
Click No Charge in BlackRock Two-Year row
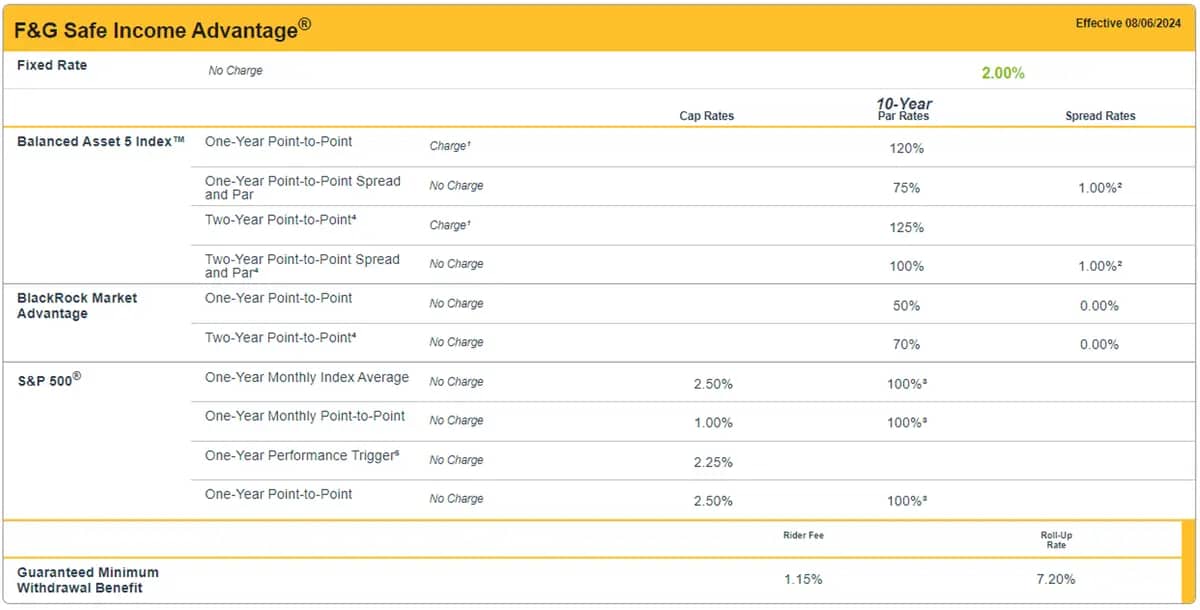click(x=456, y=342)
